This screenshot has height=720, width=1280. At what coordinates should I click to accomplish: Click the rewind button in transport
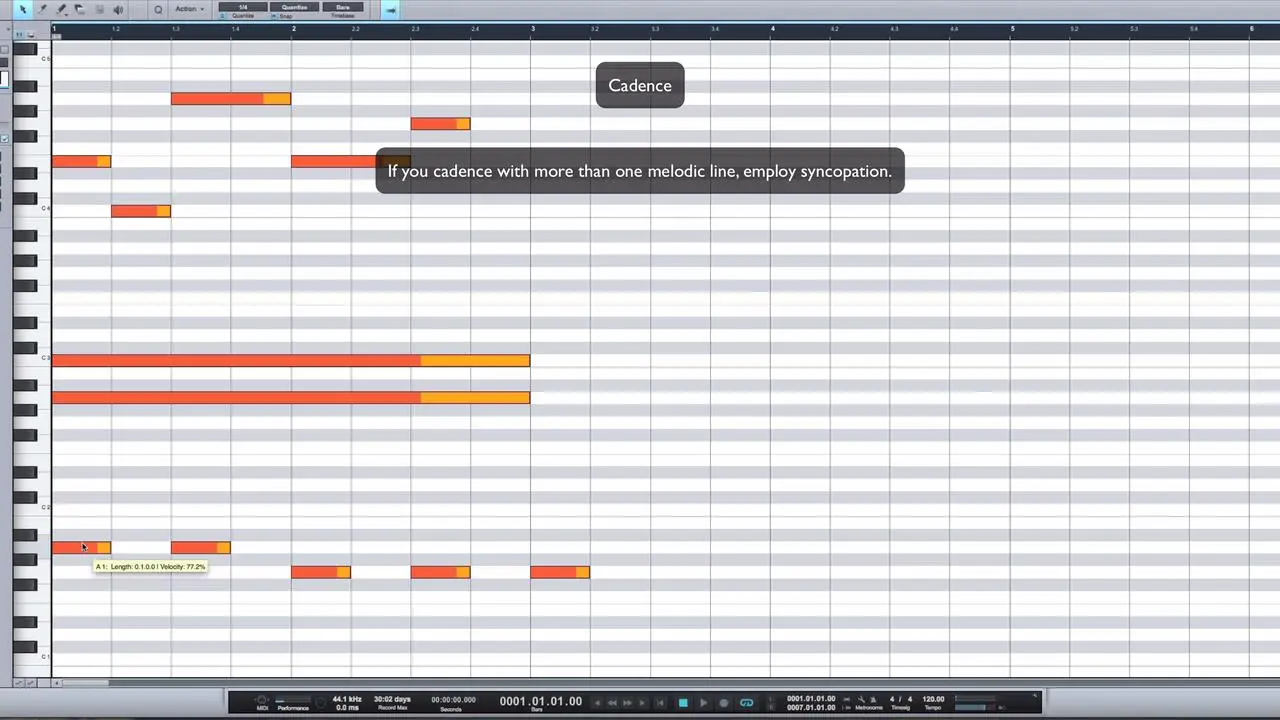point(613,703)
